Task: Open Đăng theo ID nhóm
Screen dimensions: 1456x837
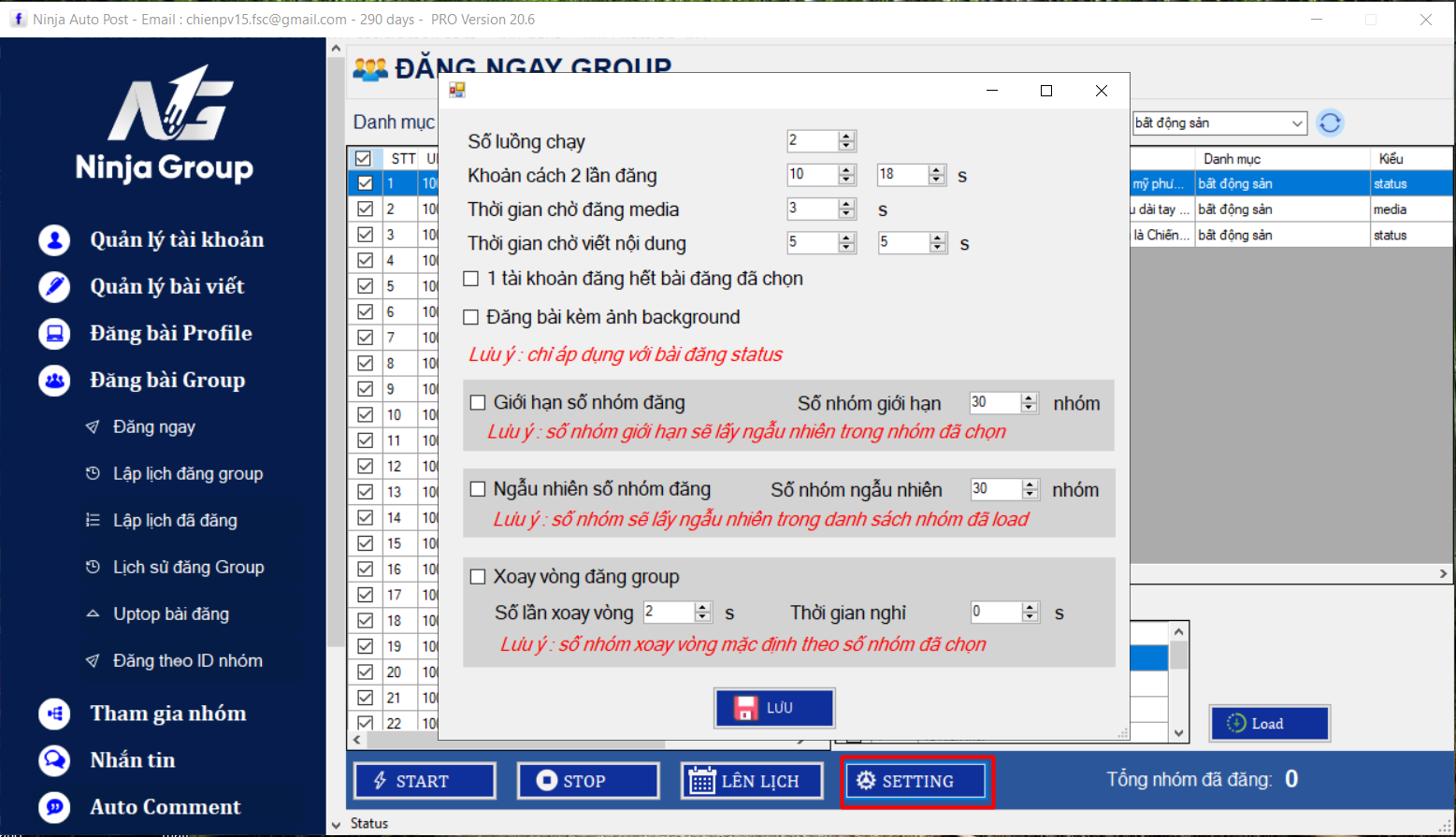Action: tap(188, 661)
